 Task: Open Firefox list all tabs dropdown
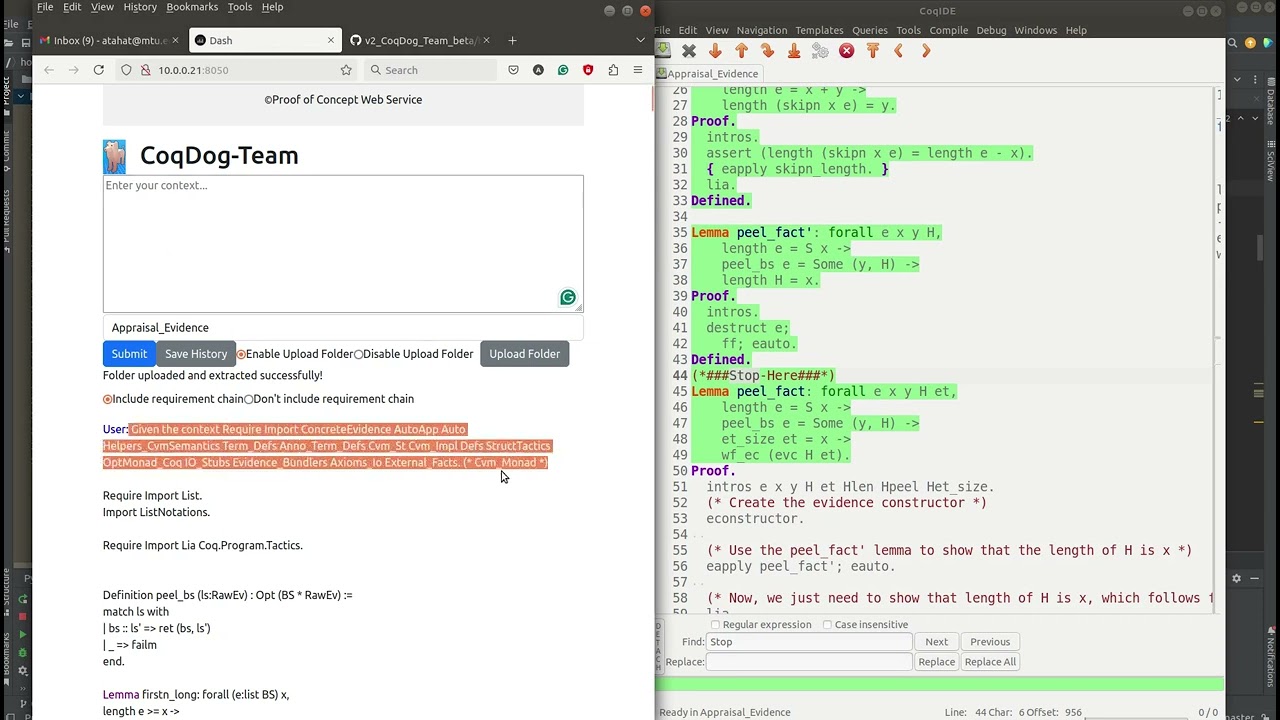pos(640,40)
